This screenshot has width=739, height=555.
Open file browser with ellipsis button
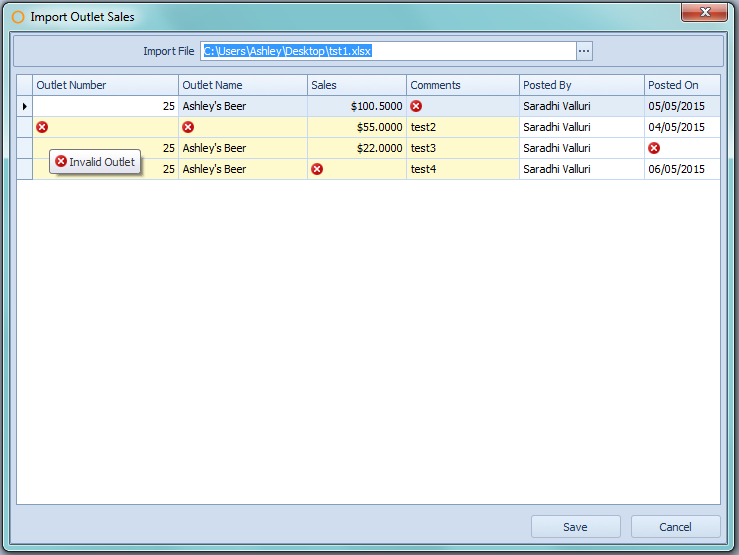584,51
